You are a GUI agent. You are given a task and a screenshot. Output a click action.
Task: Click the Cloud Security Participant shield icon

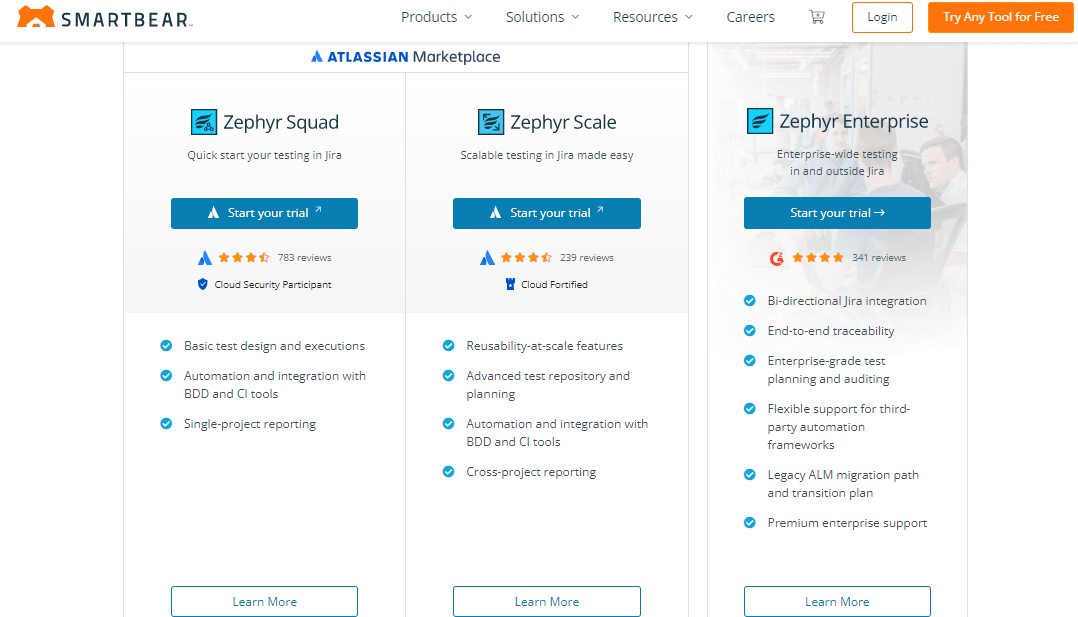click(203, 284)
